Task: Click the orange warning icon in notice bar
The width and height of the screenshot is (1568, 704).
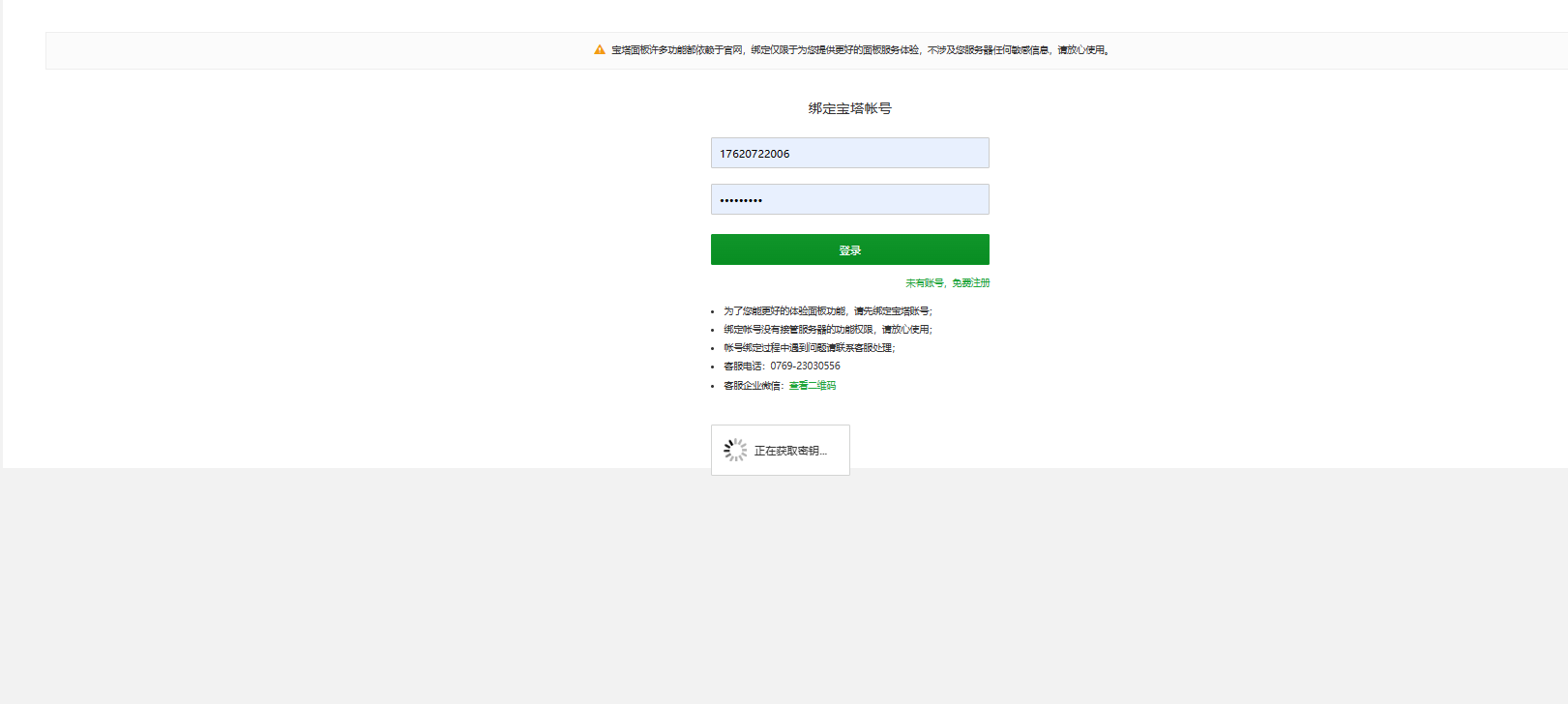Action: click(600, 49)
